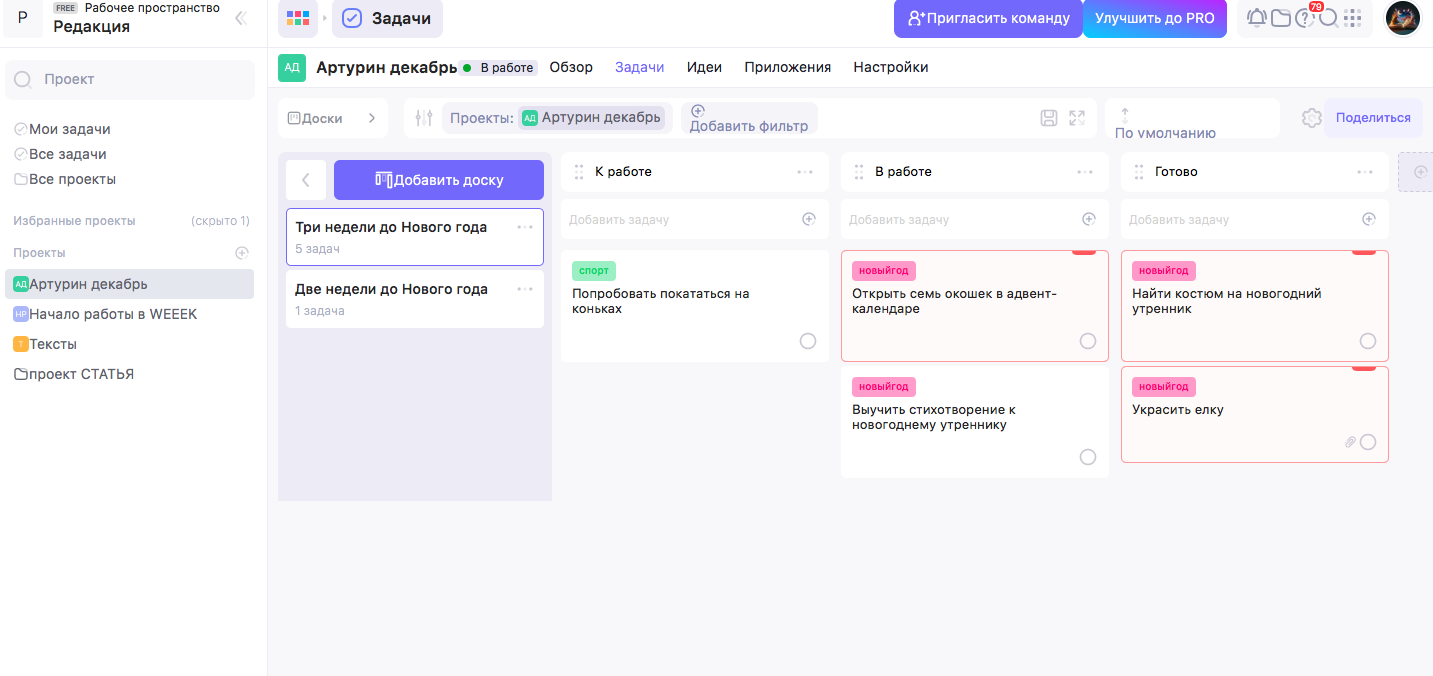Mark "Попробовать покататься на коньках" as complete
This screenshot has height=676, width=1433.
coord(808,341)
